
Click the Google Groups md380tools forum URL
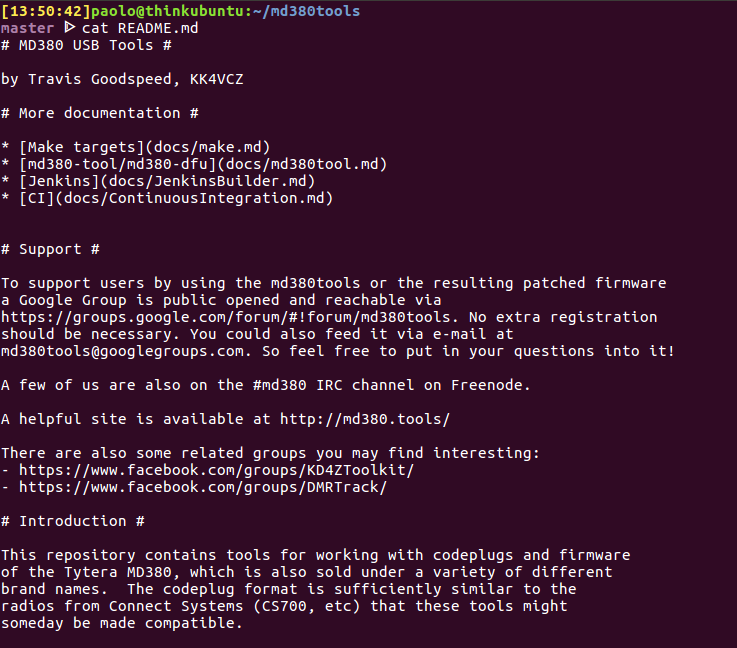click(225, 318)
